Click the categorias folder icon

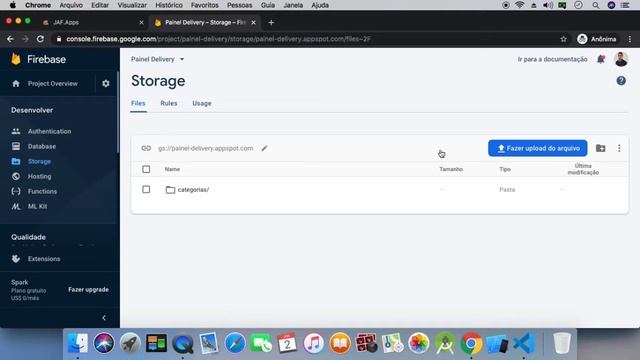coord(170,189)
